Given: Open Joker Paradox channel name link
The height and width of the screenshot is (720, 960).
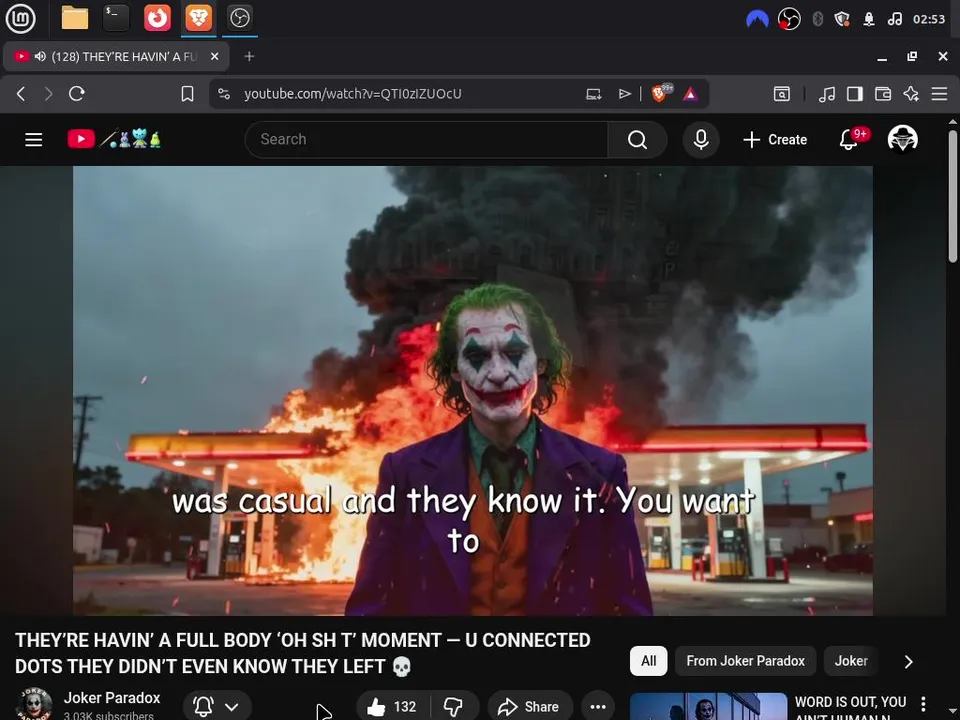Looking at the screenshot, I should [112, 697].
